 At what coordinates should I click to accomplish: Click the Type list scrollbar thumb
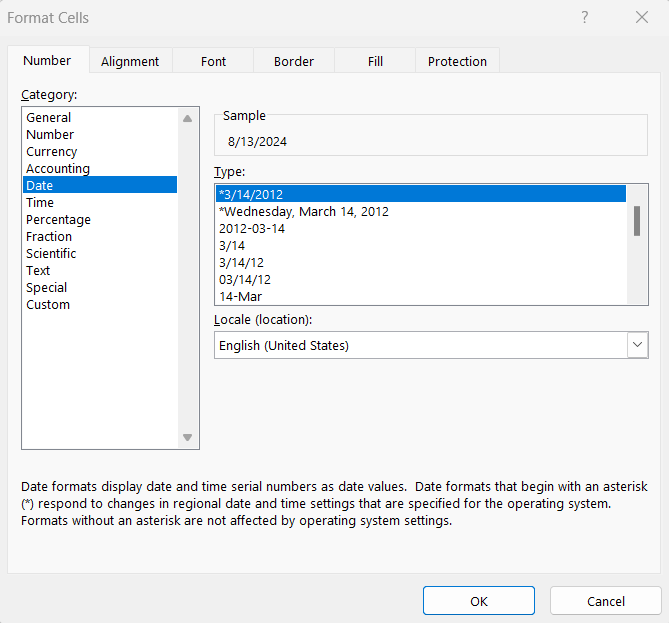click(637, 221)
